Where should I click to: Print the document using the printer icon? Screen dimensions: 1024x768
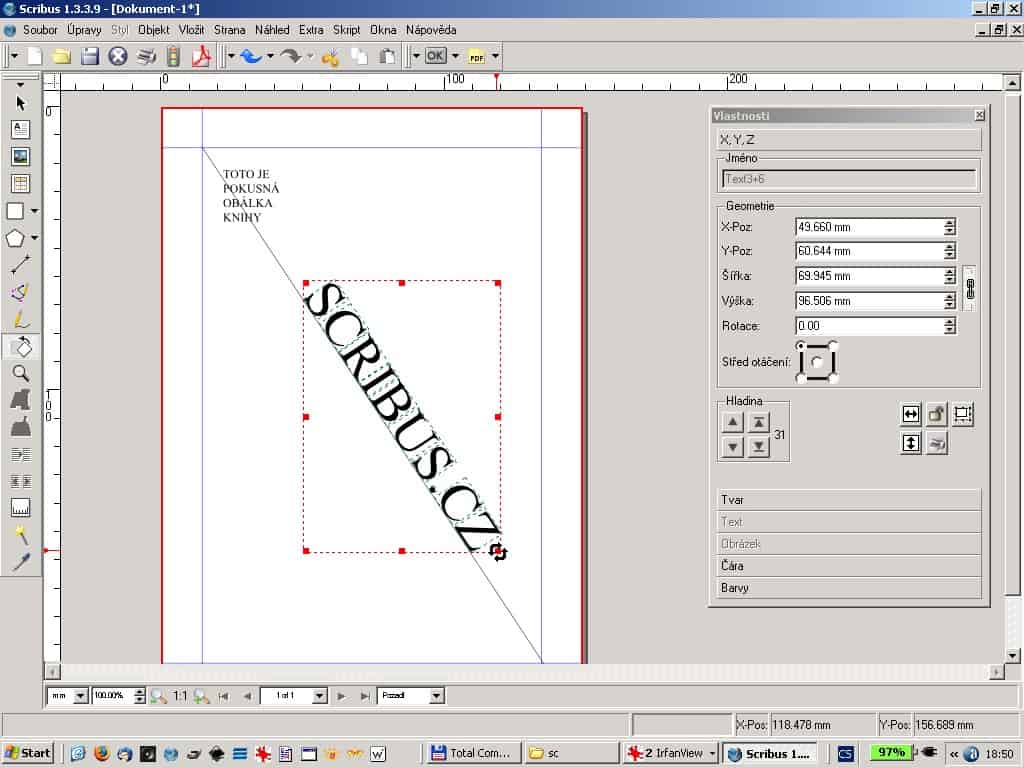[x=146, y=57]
